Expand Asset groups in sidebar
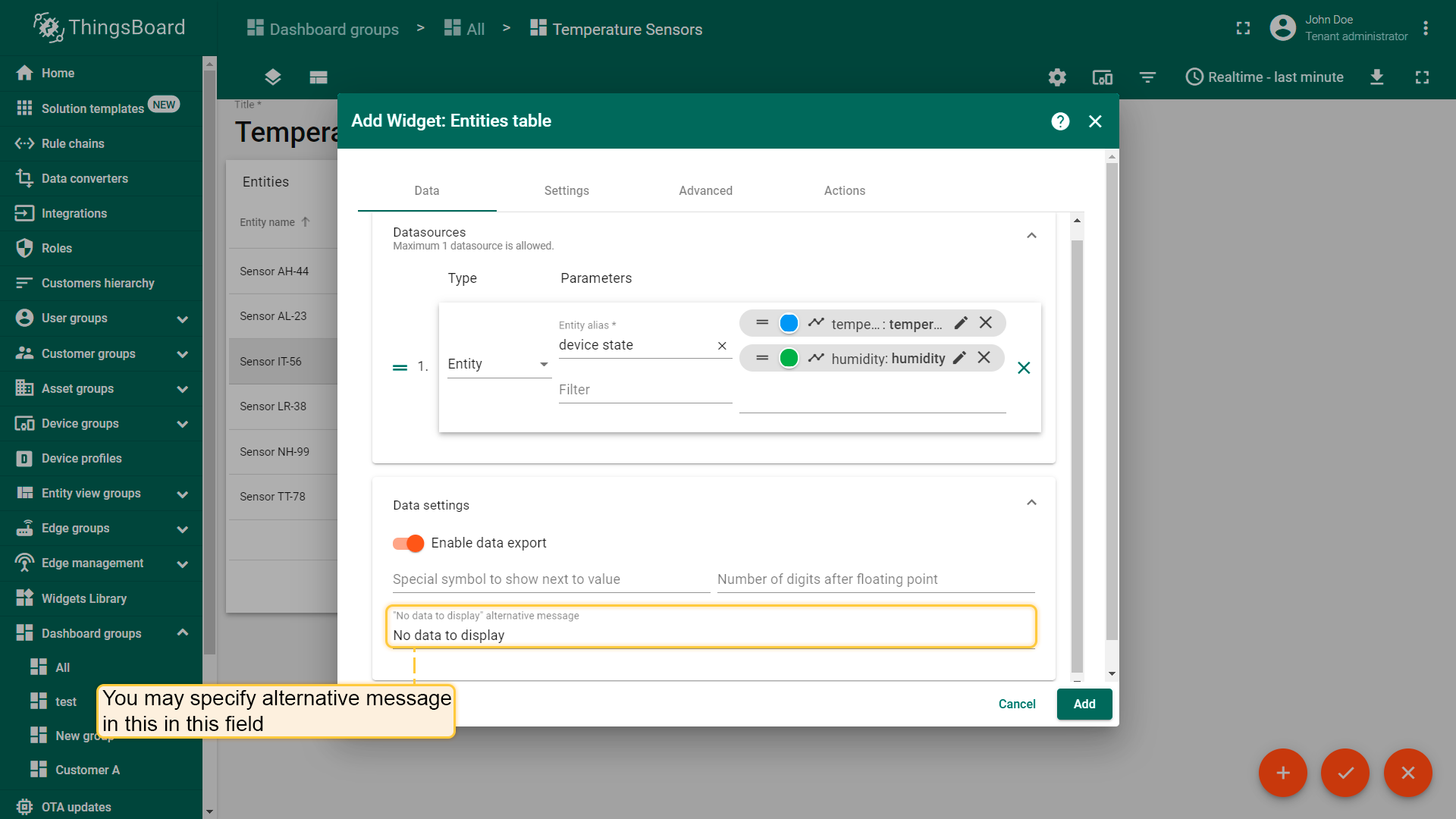1456x819 pixels. (x=182, y=389)
